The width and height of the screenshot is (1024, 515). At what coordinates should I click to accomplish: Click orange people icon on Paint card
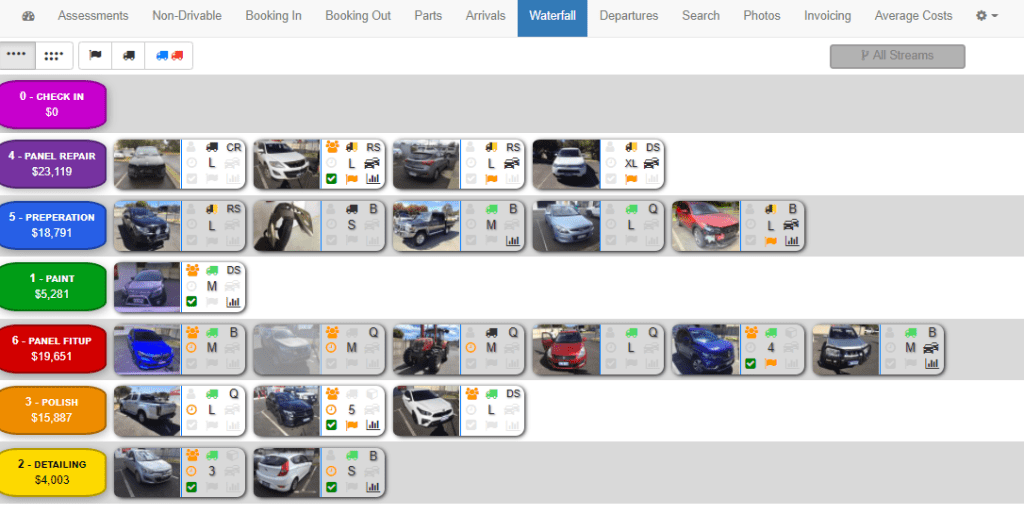[x=192, y=270]
